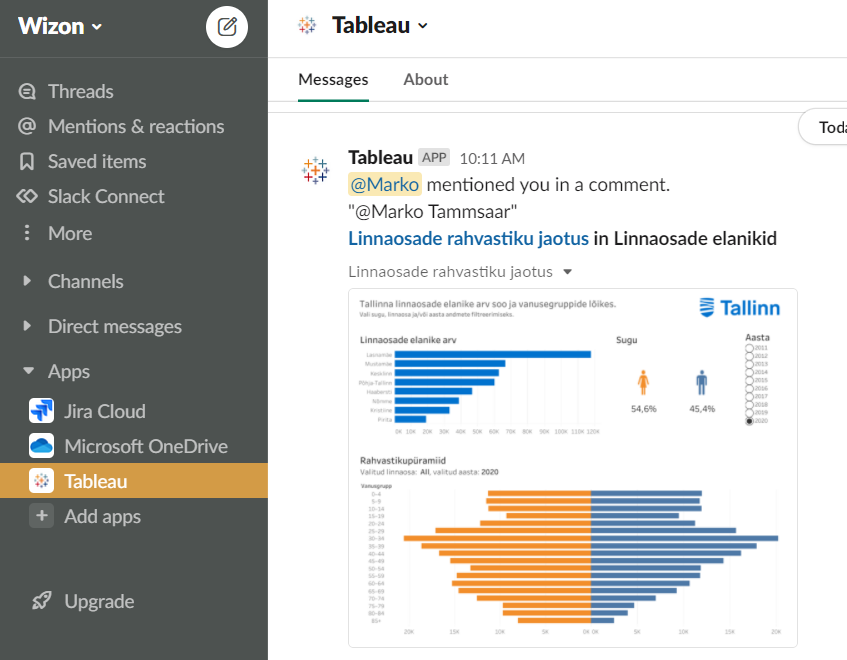Expand the Channels section
Viewport: 847px width, 660px height.
point(27,281)
